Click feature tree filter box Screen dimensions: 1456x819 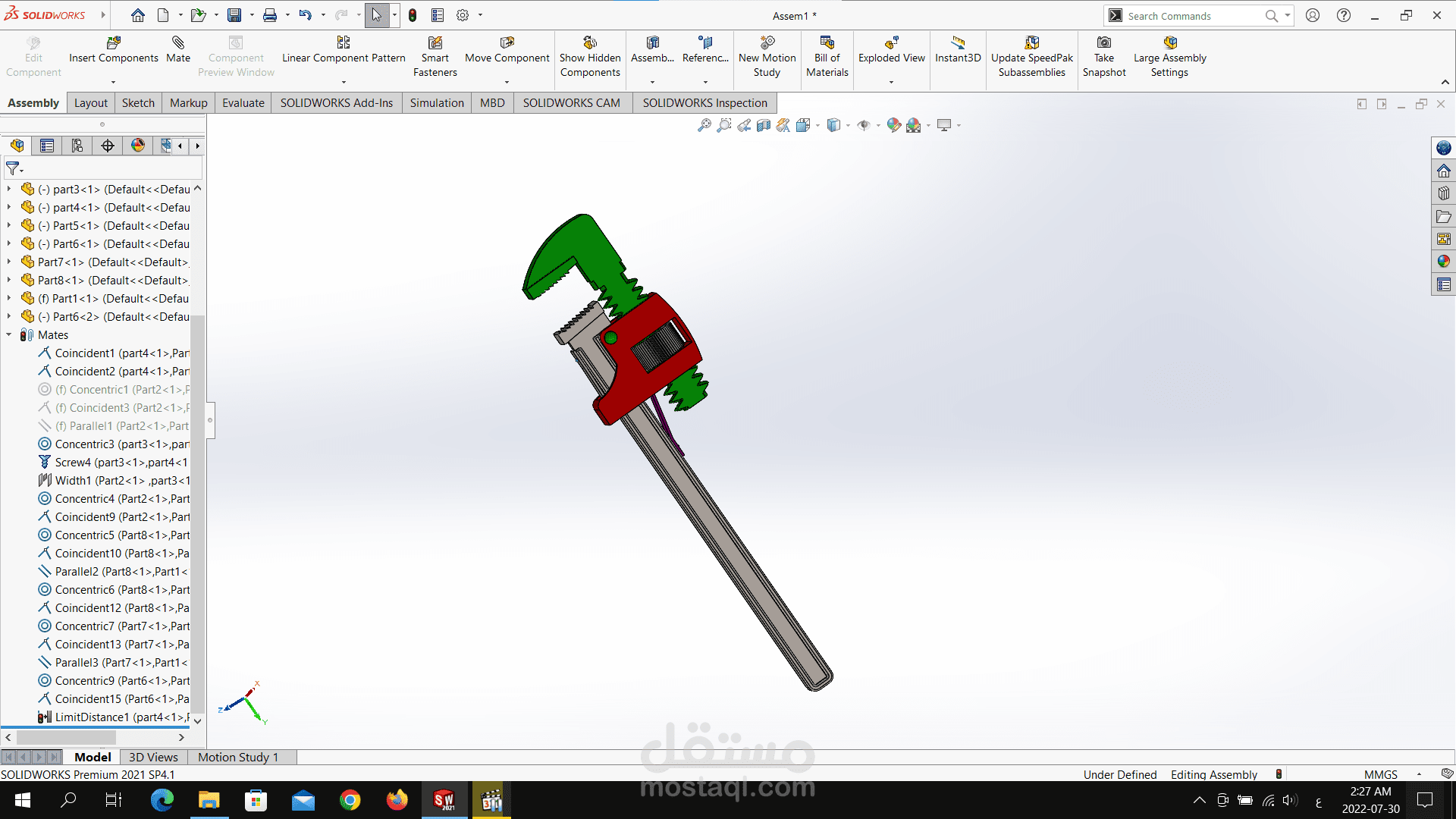click(x=102, y=168)
